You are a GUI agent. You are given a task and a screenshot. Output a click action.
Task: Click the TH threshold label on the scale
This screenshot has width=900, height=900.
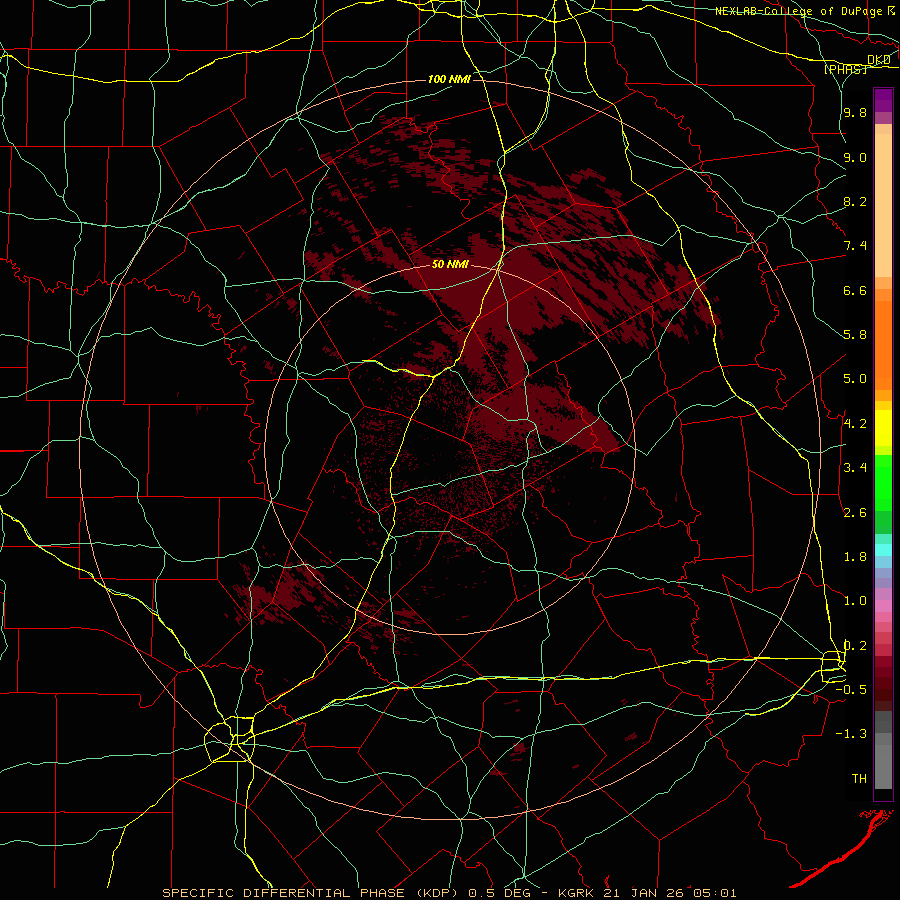(859, 779)
